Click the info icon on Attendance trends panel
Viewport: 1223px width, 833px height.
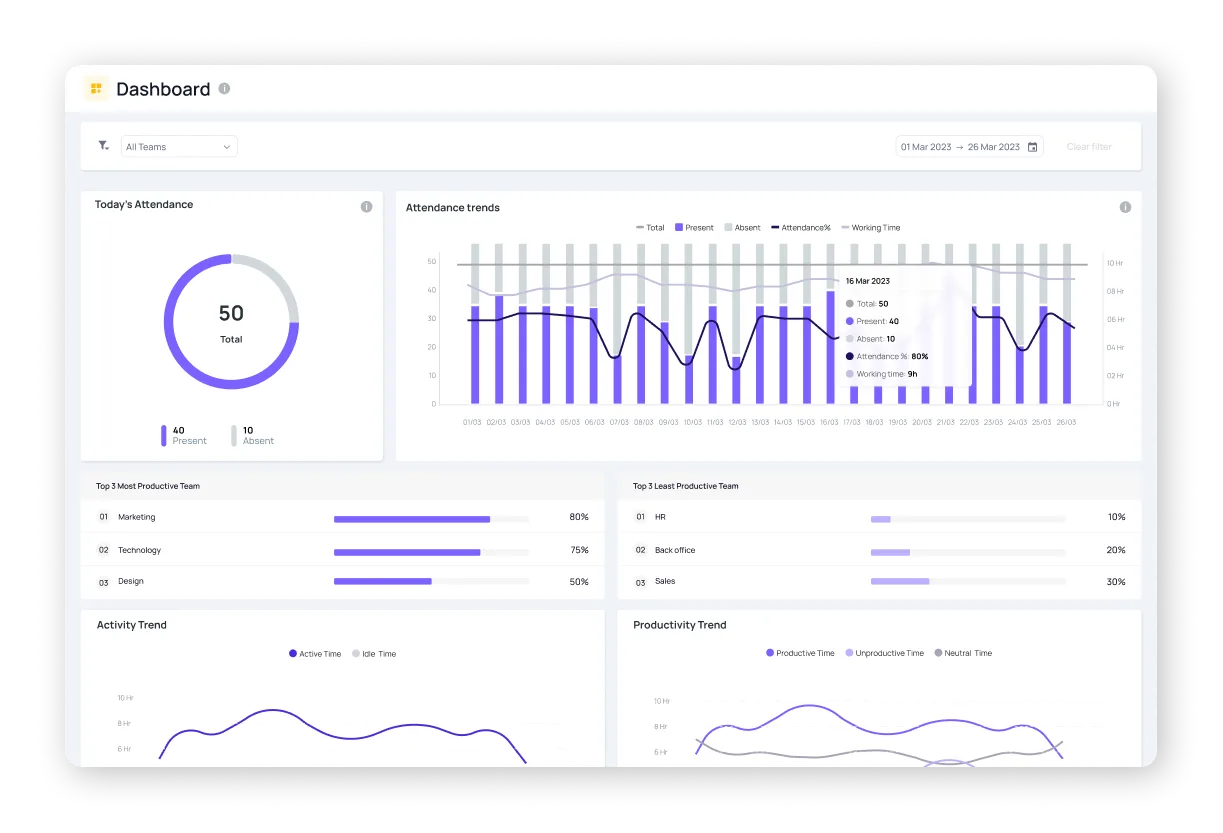1125,207
